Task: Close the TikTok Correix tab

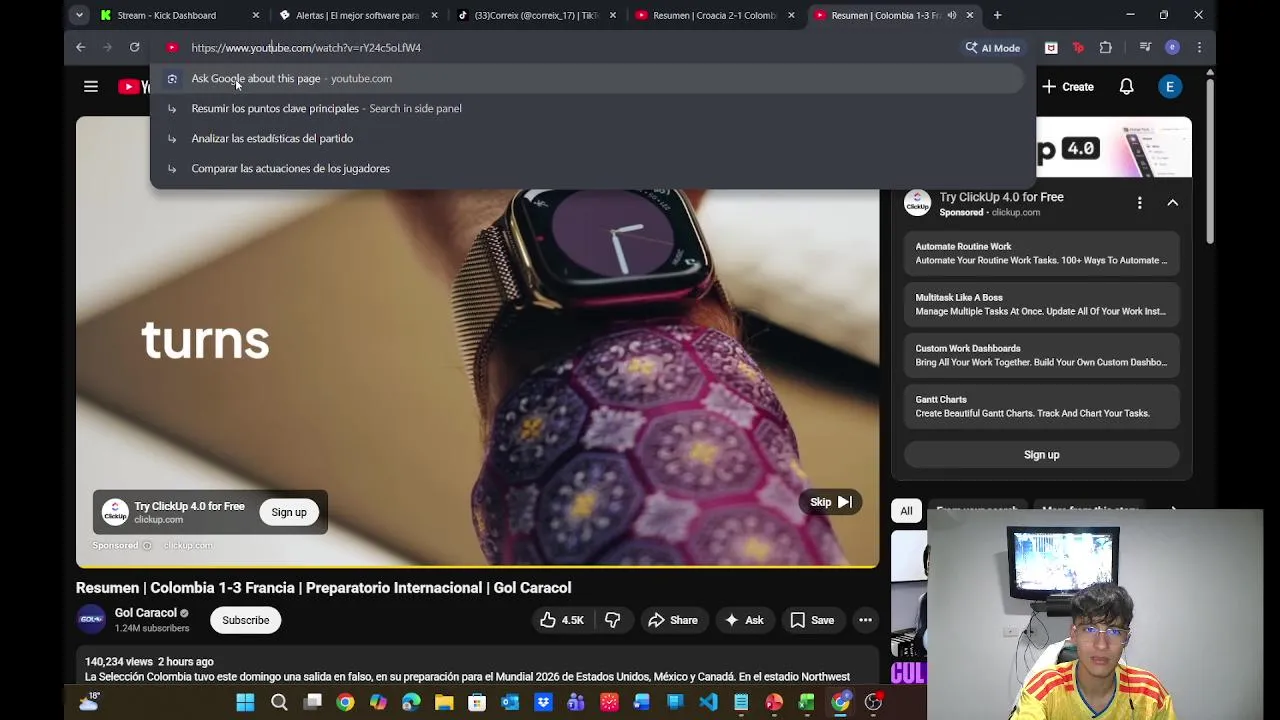Action: pyautogui.click(x=613, y=15)
